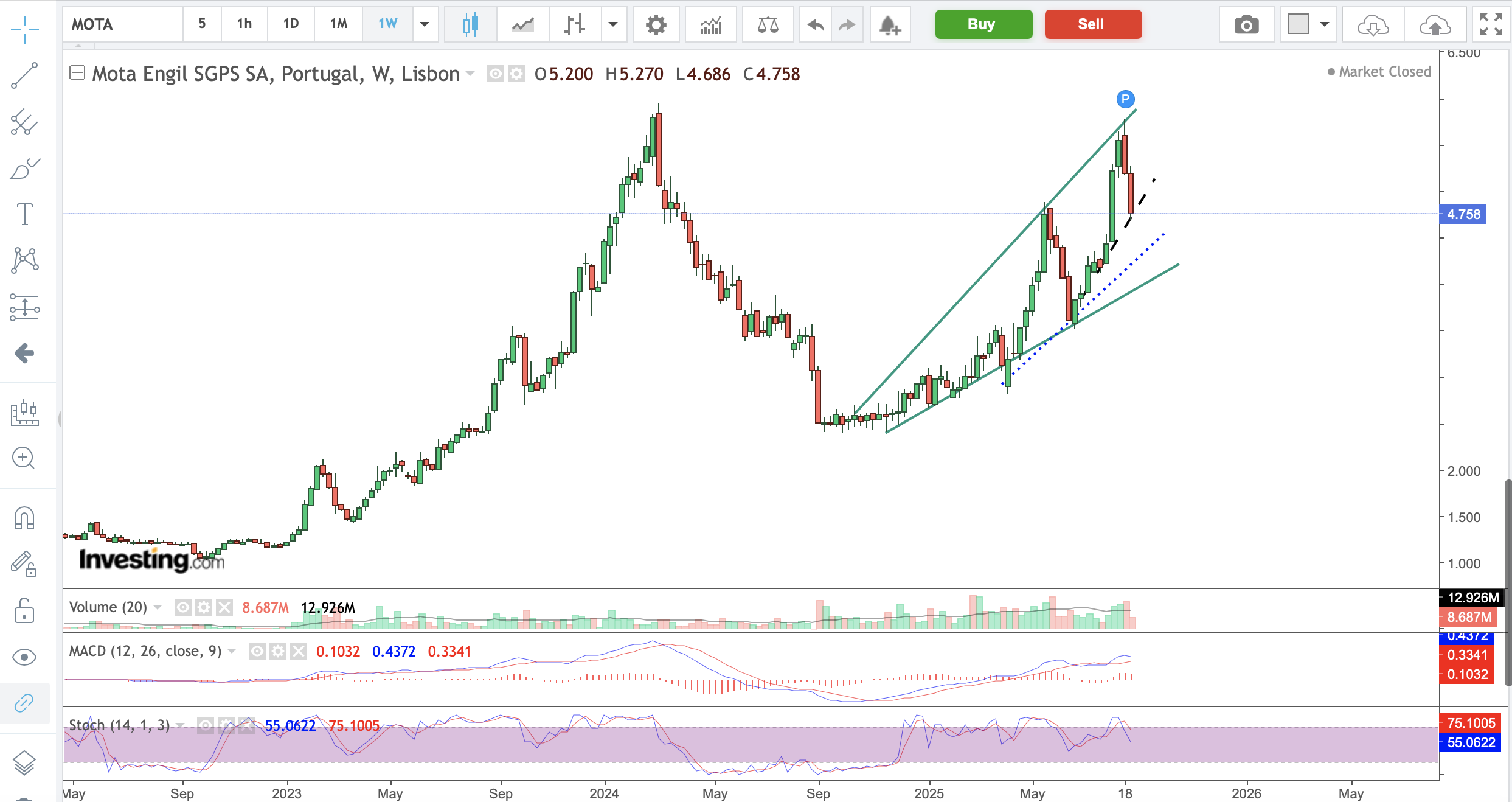The width and height of the screenshot is (1512, 802).
Task: Toggle MACD indicator visibility eye
Action: click(257, 652)
